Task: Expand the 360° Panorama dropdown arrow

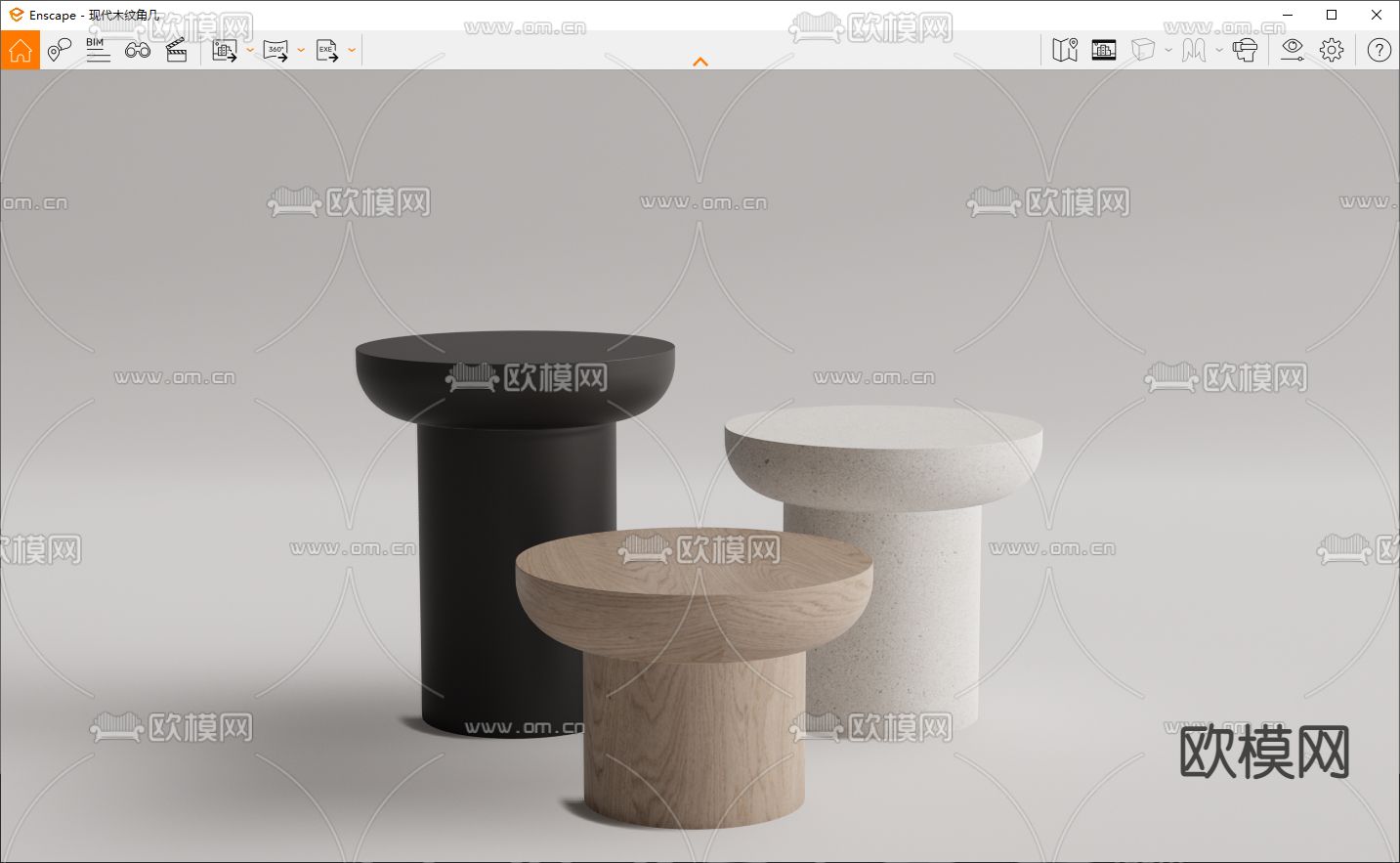Action: click(301, 50)
